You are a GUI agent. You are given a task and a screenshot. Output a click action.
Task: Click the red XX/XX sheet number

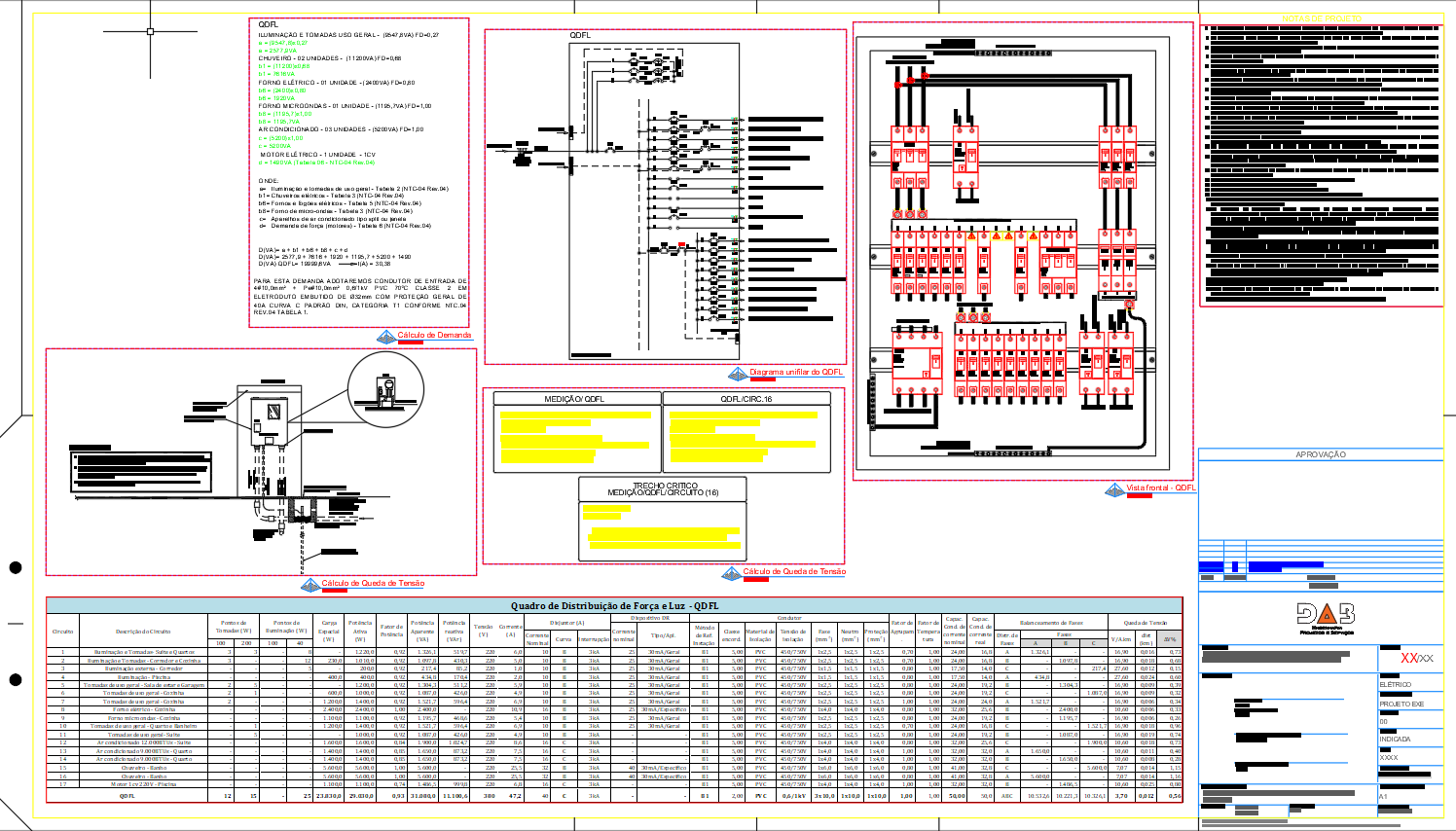coord(1416,659)
